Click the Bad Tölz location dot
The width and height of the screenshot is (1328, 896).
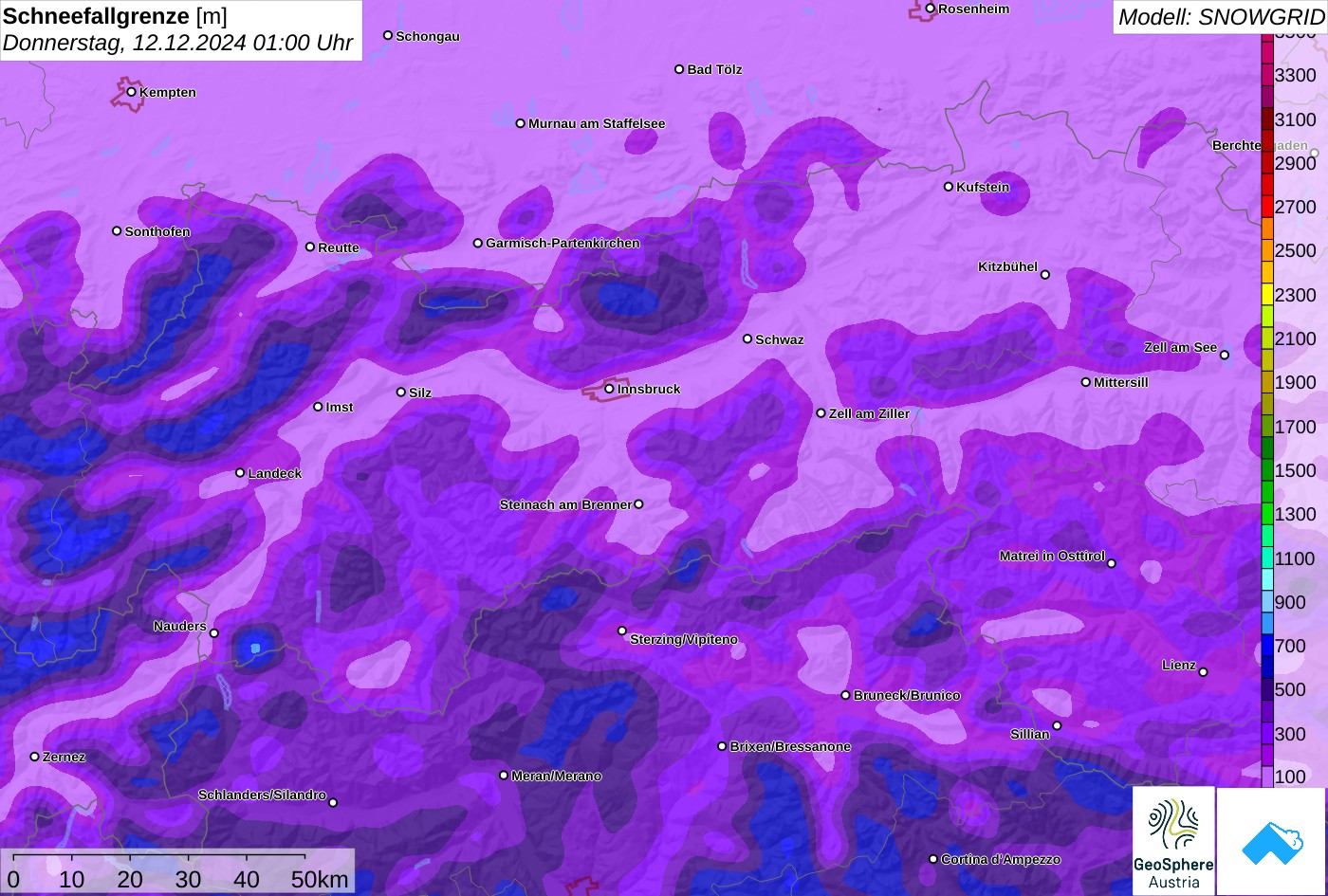(678, 69)
